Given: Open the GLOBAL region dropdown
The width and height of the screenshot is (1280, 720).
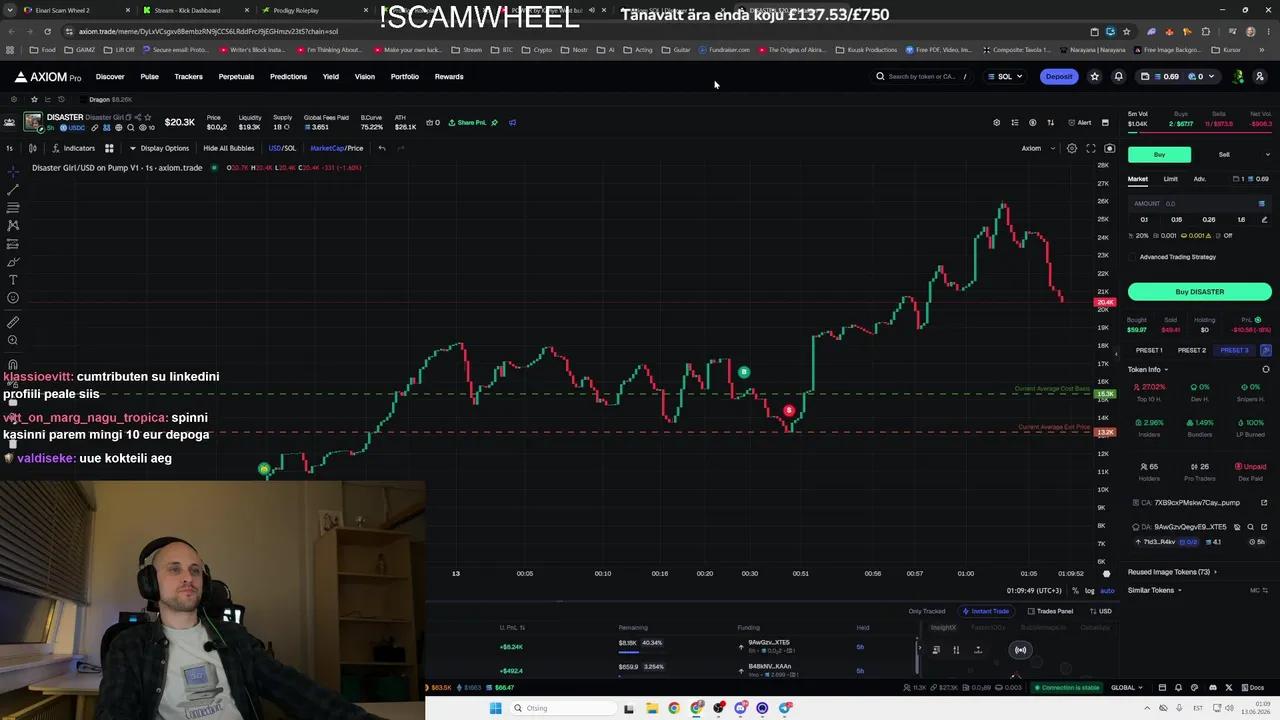Looking at the screenshot, I should [1126, 687].
